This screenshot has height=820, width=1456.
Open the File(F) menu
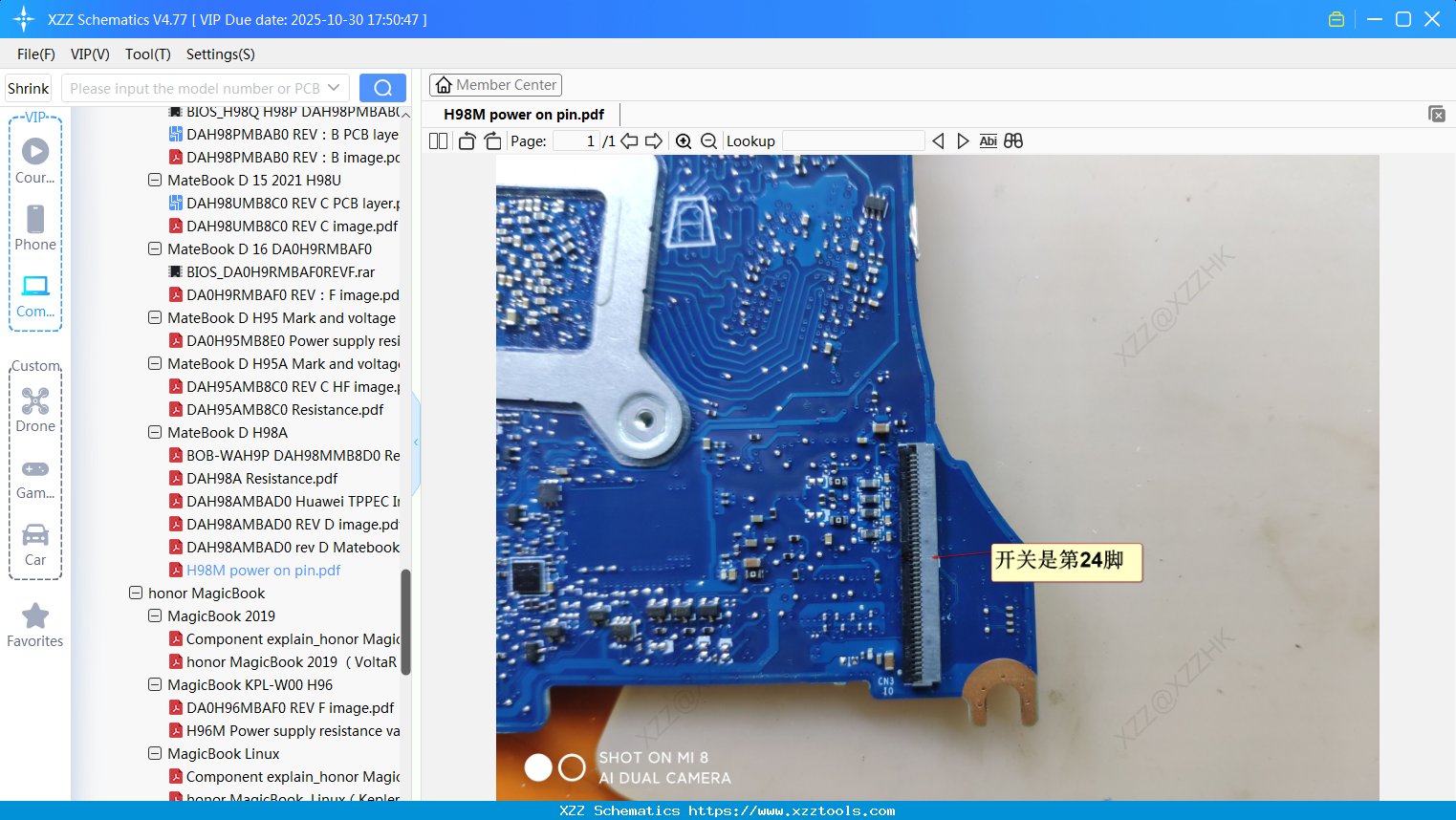(x=36, y=54)
